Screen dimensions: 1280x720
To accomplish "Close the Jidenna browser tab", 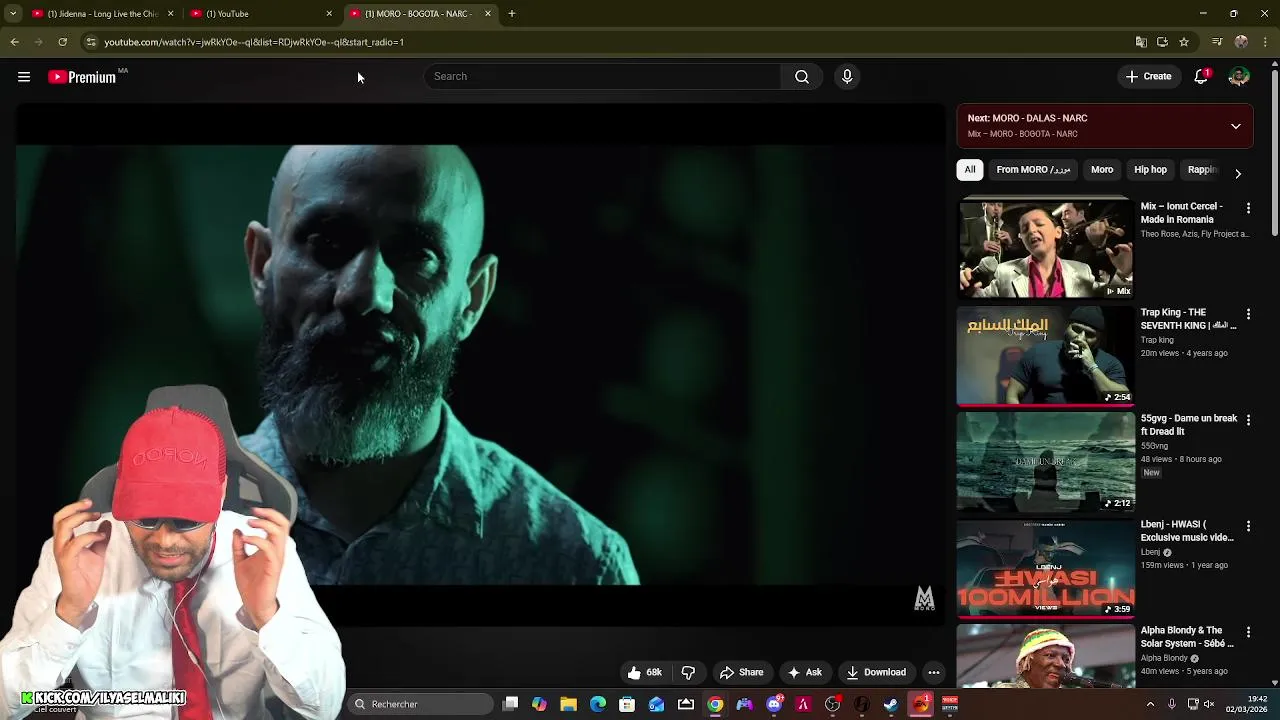I will pyautogui.click(x=170, y=14).
